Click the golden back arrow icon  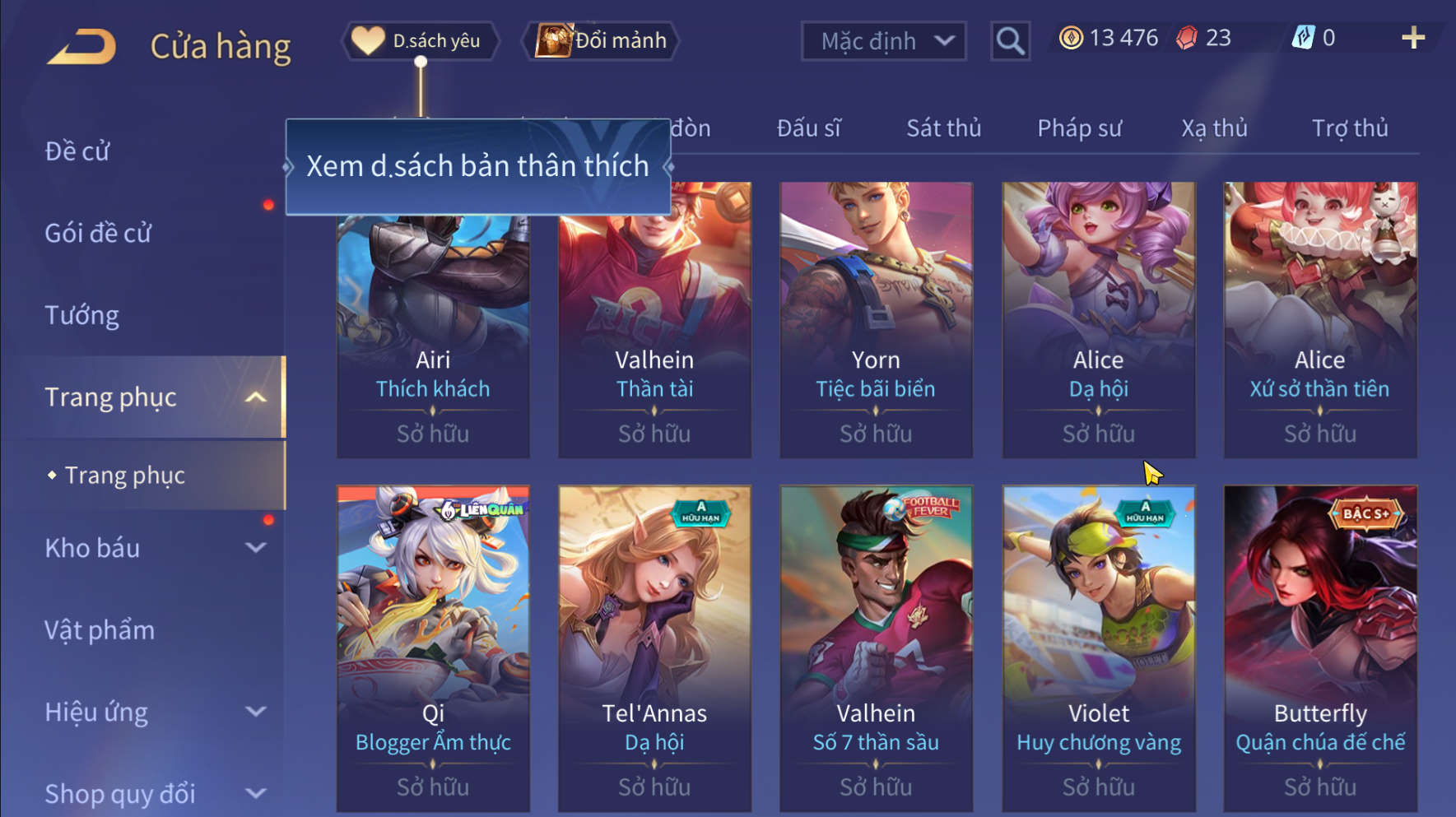pos(81,46)
